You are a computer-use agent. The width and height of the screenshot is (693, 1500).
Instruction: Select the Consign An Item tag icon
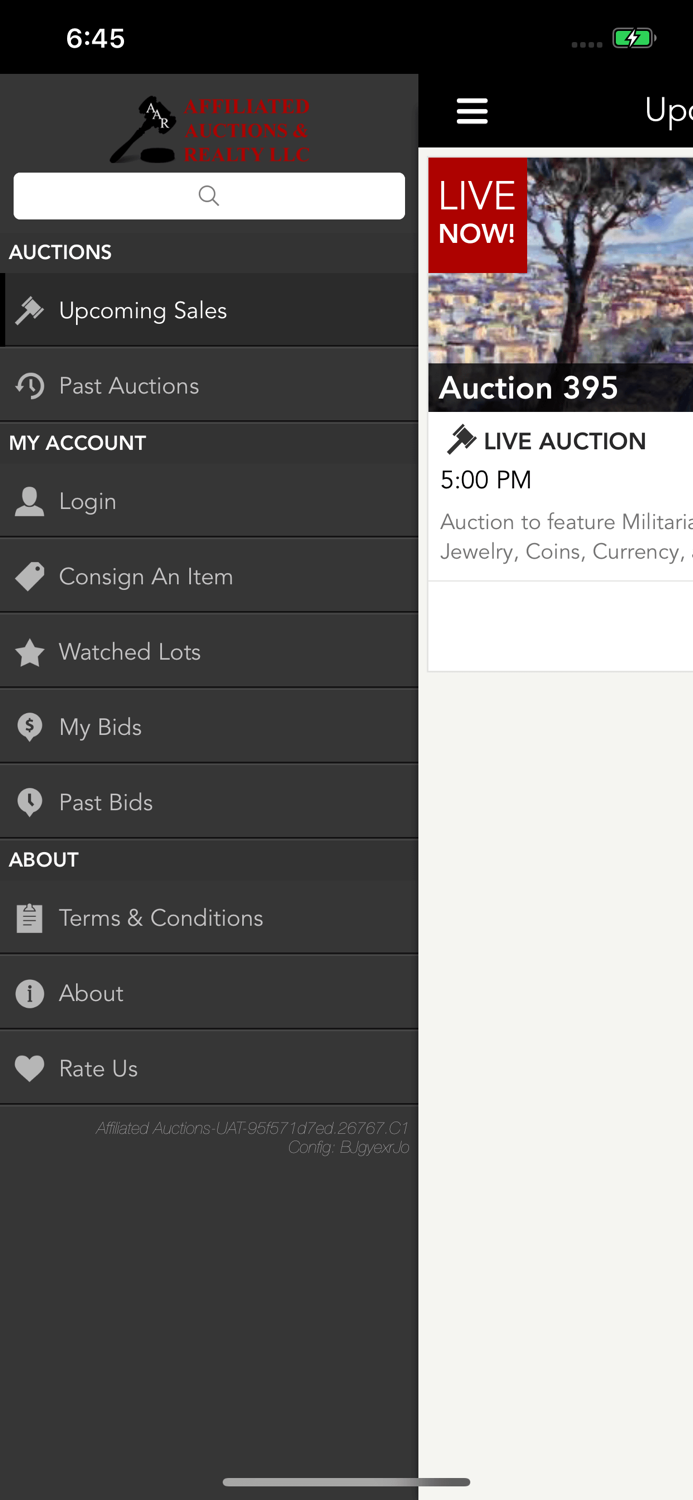coord(30,576)
